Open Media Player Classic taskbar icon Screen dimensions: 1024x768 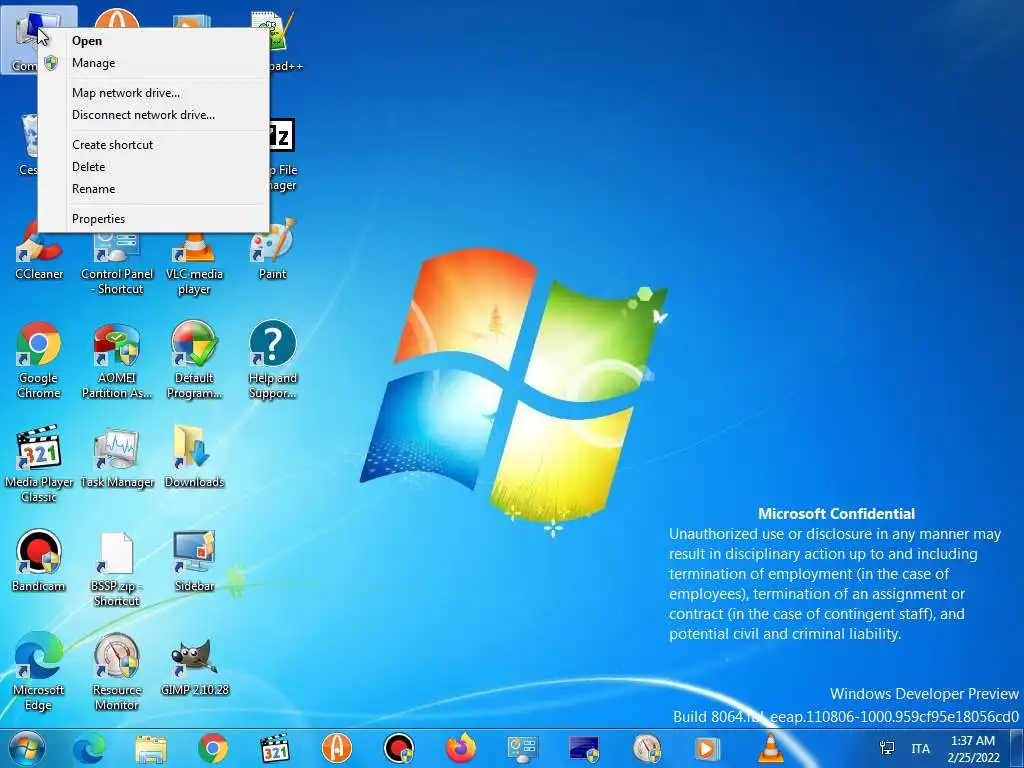275,748
